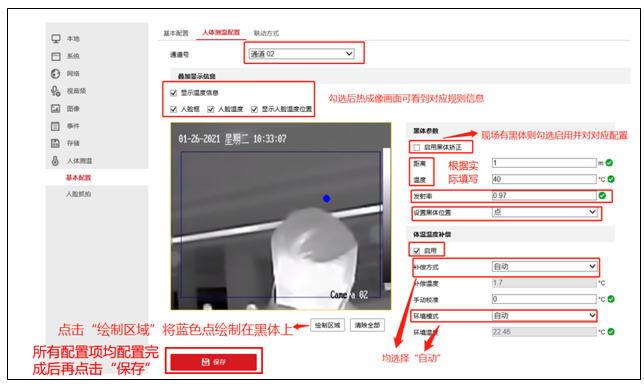Click green check icon beside 温度 field
The image size is (644, 390).
tap(611, 179)
